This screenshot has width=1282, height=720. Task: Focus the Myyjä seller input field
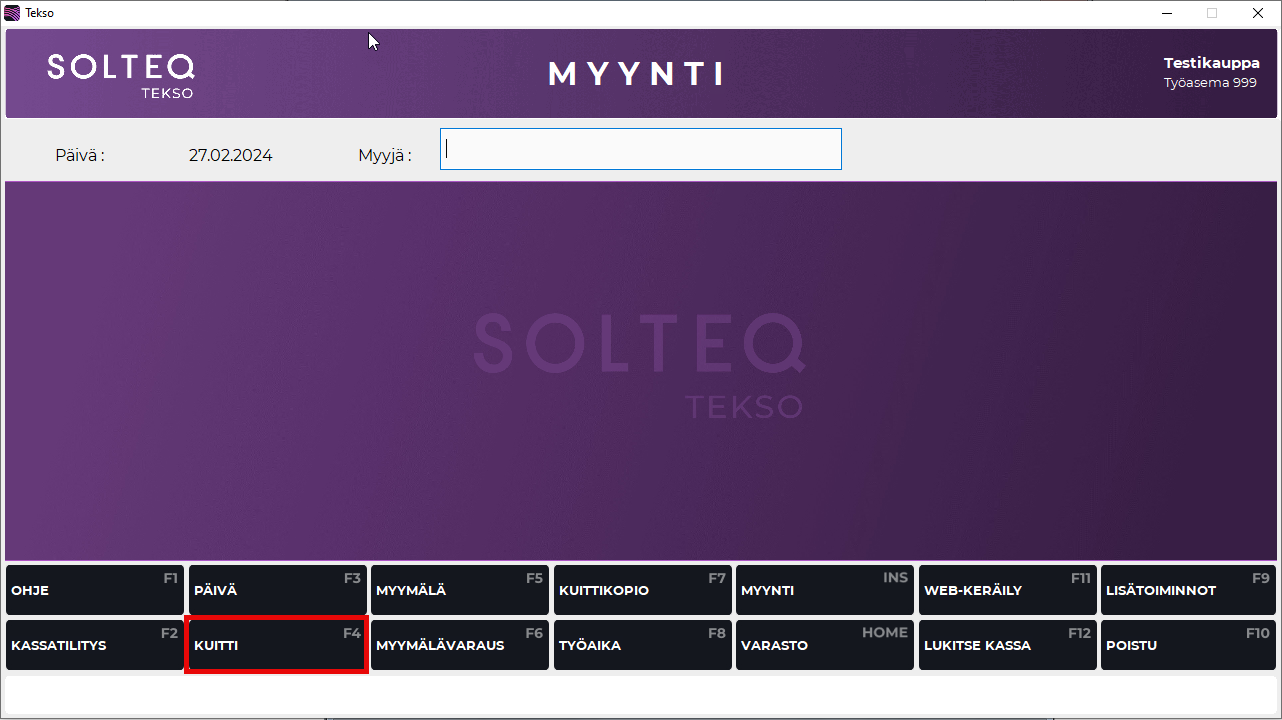pos(640,149)
